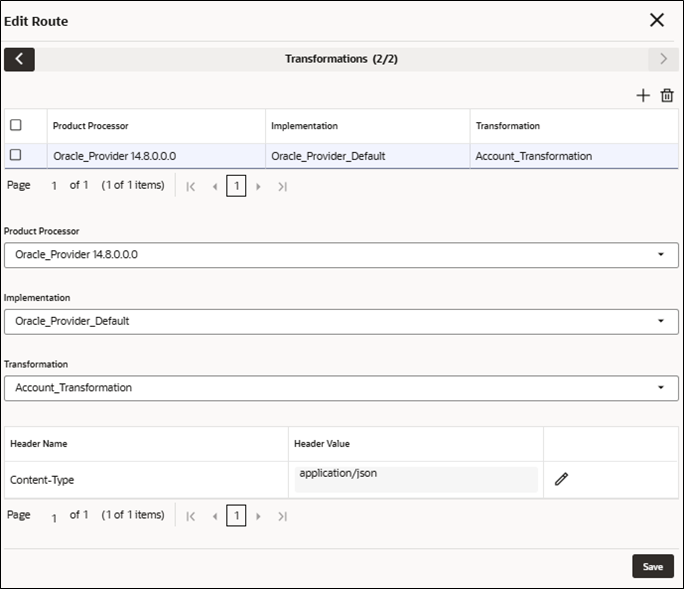Click page 1 button in transformations pagination
This screenshot has height=589, width=684.
pos(236,186)
